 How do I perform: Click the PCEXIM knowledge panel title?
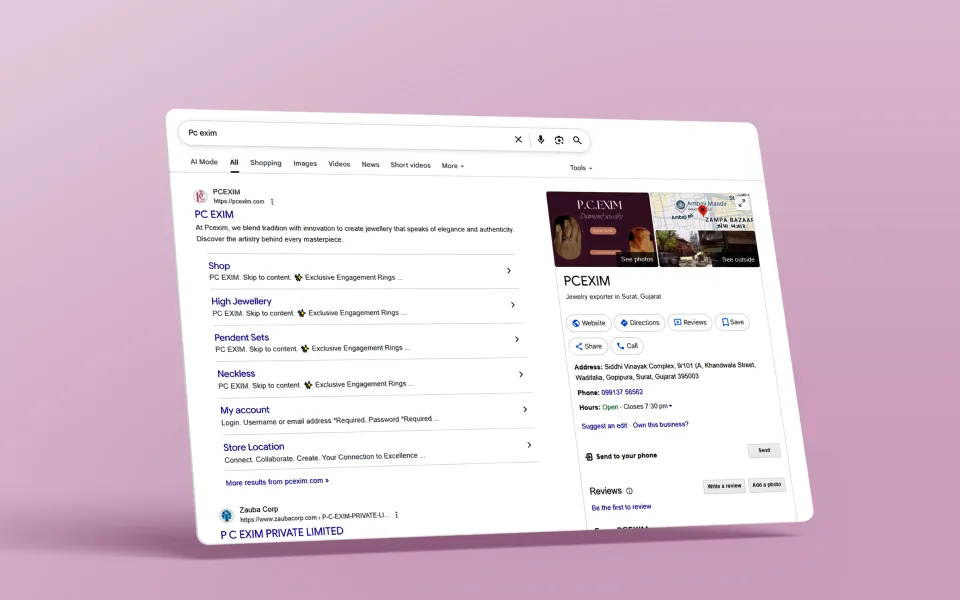click(587, 281)
